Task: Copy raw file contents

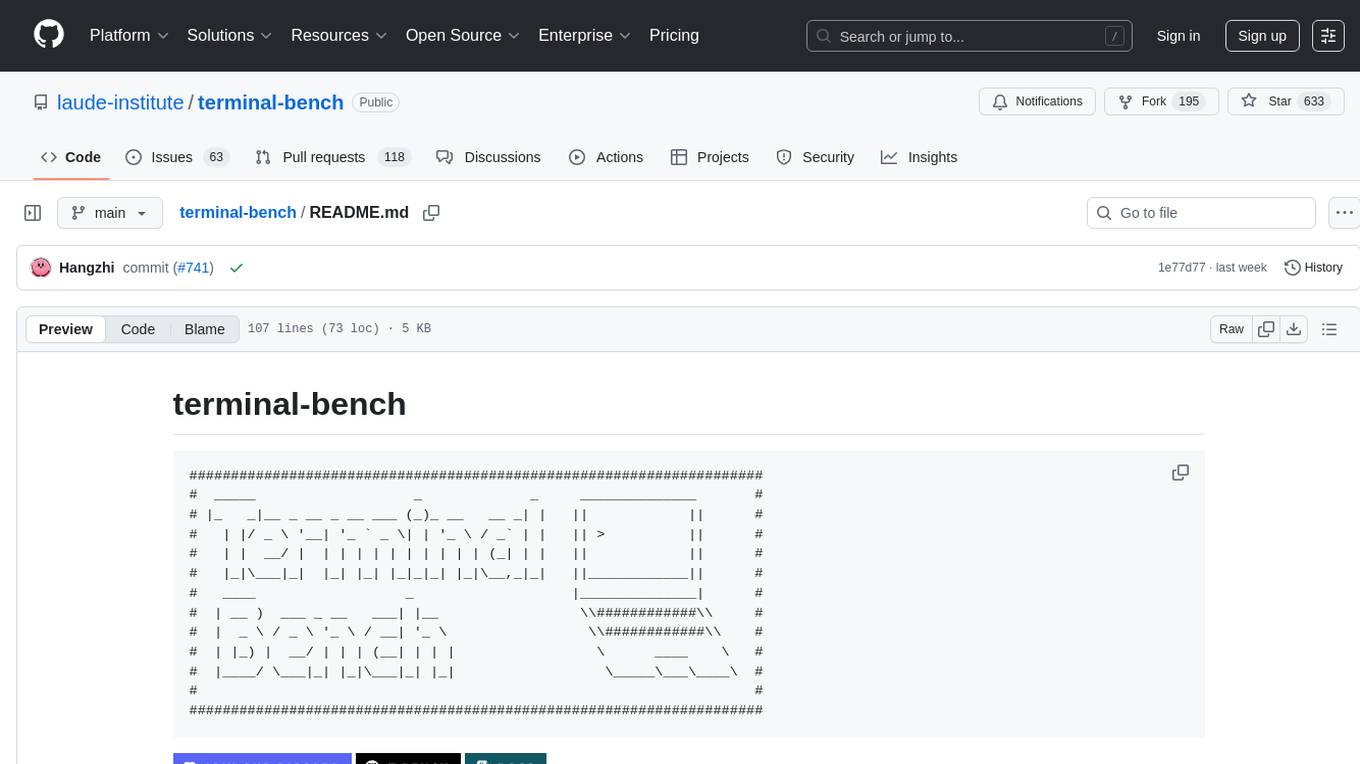Action: (x=1266, y=329)
